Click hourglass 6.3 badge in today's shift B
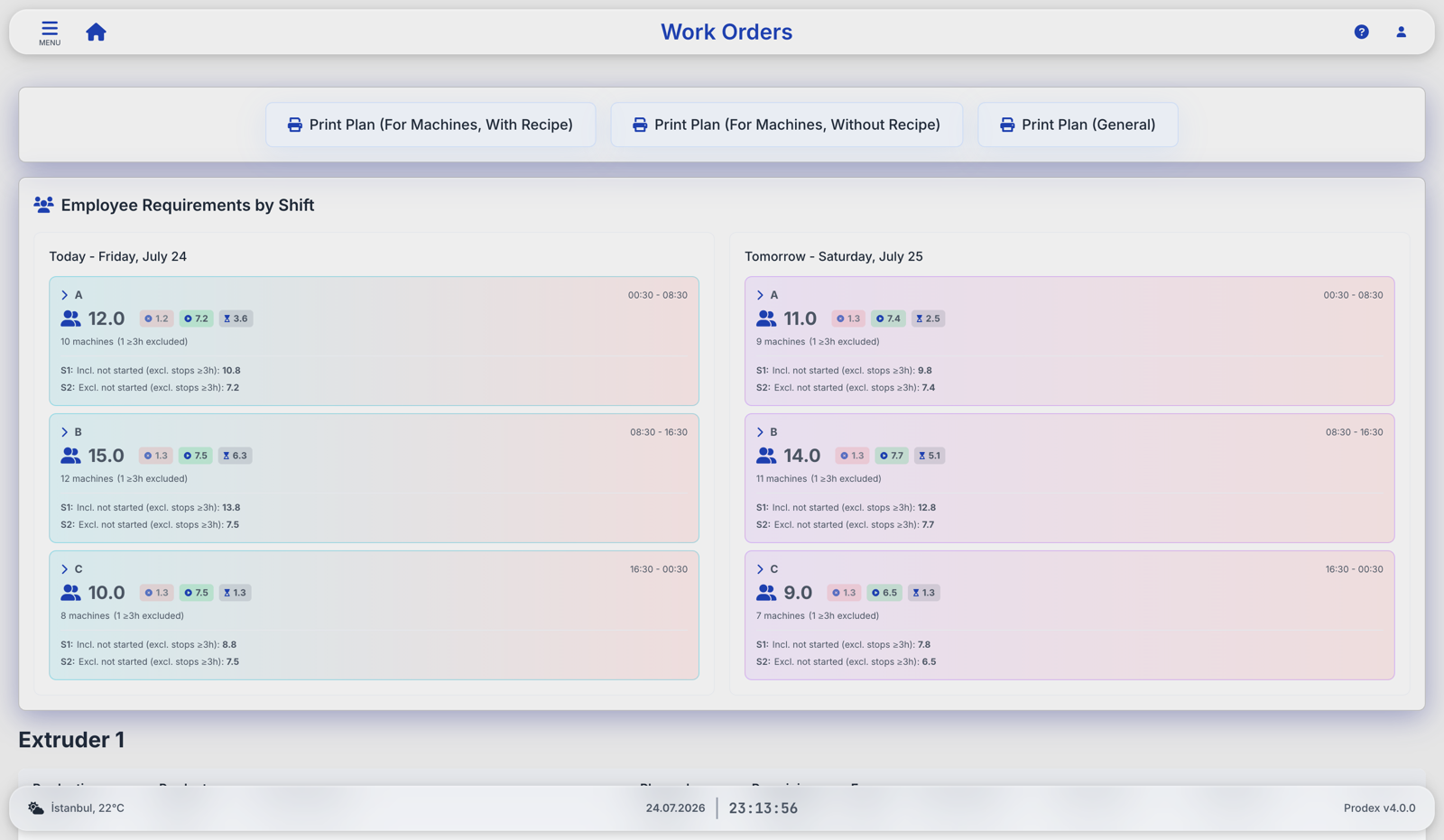 235,456
